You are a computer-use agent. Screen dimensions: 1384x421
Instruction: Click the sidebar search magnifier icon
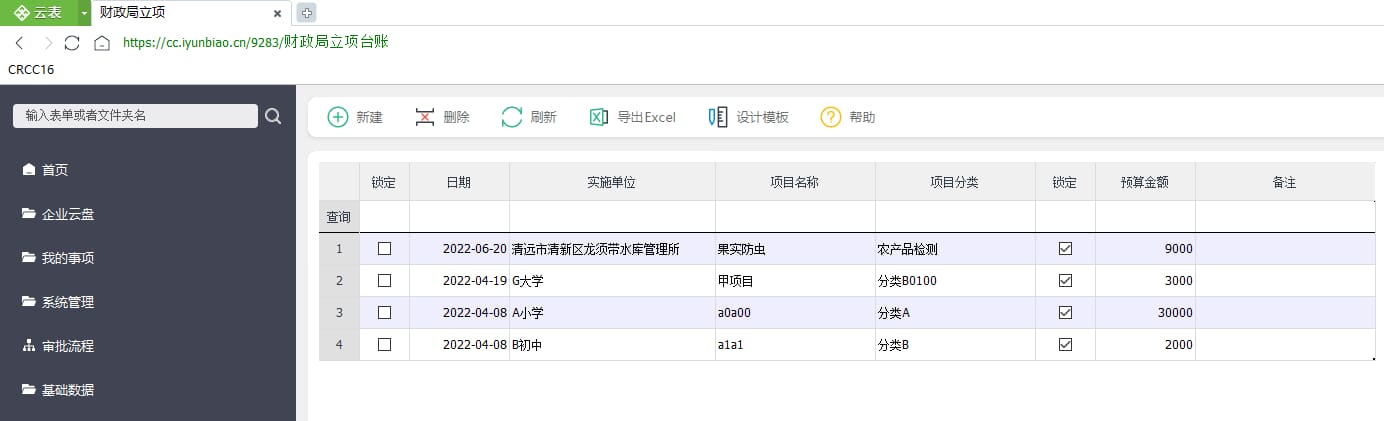click(273, 116)
